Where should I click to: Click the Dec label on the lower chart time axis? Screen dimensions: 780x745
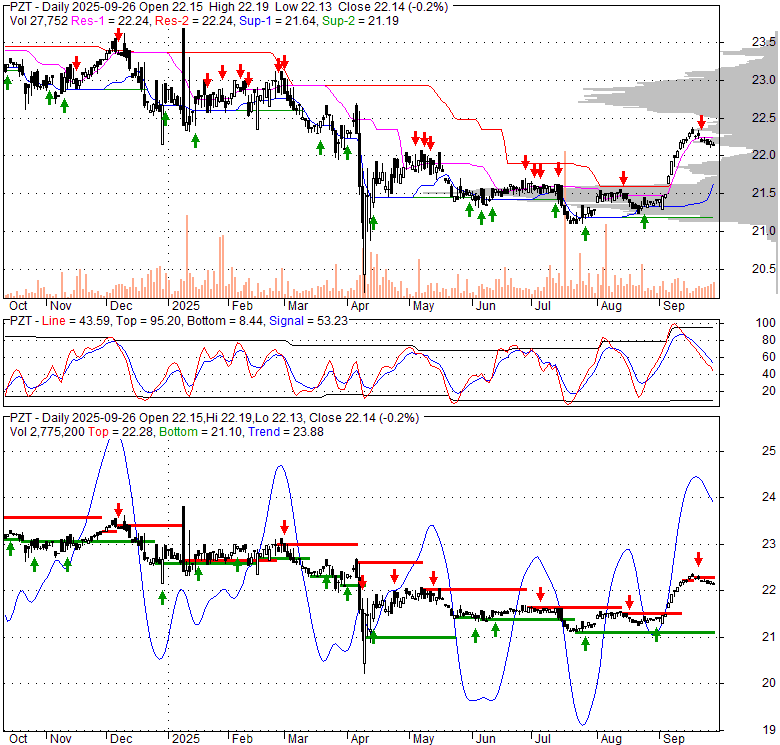click(121, 739)
